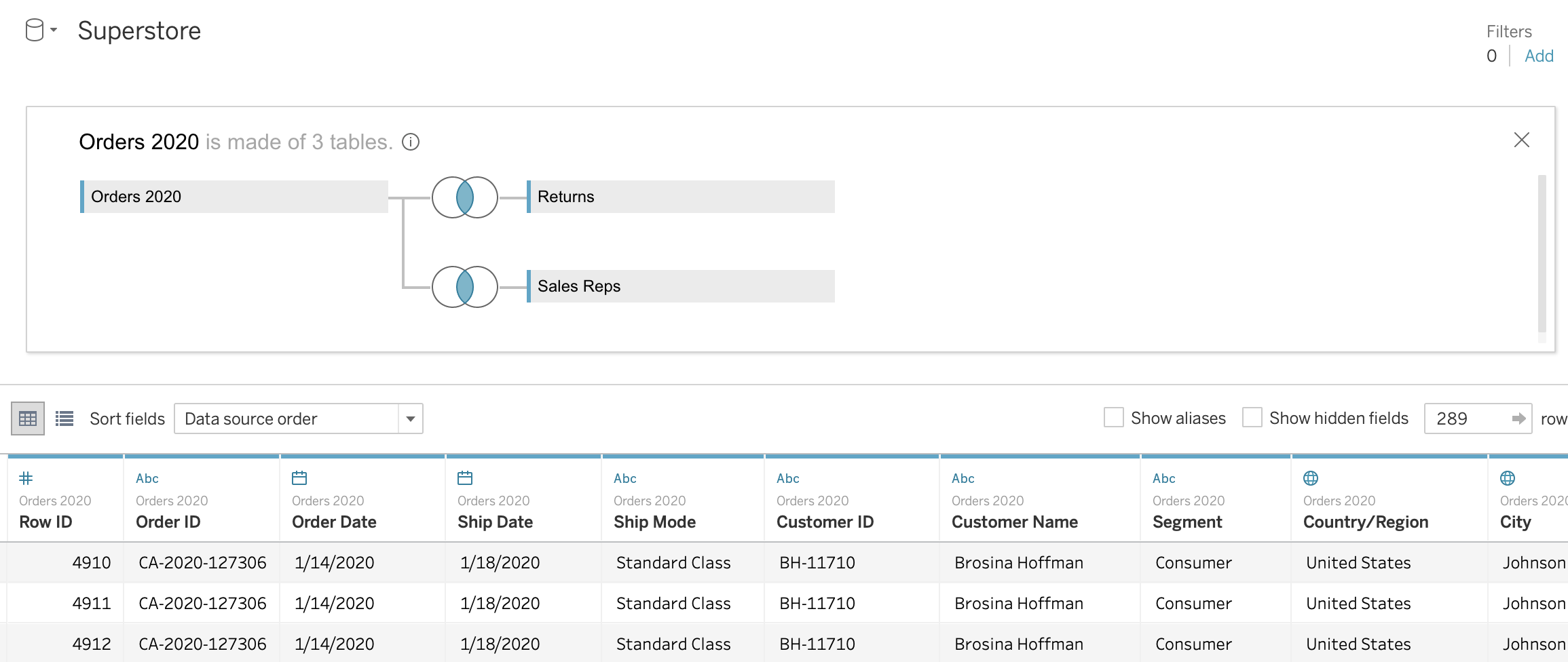Open the Returns join Venn diagram icon
1568x662 pixels.
tap(465, 197)
